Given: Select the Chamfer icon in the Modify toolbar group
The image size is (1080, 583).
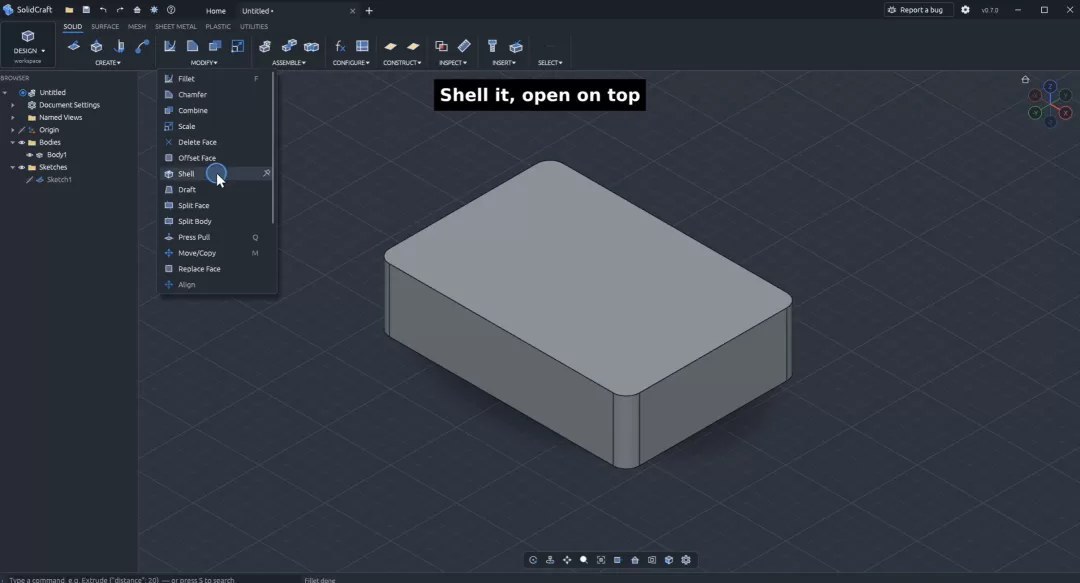Looking at the screenshot, I should [192, 46].
